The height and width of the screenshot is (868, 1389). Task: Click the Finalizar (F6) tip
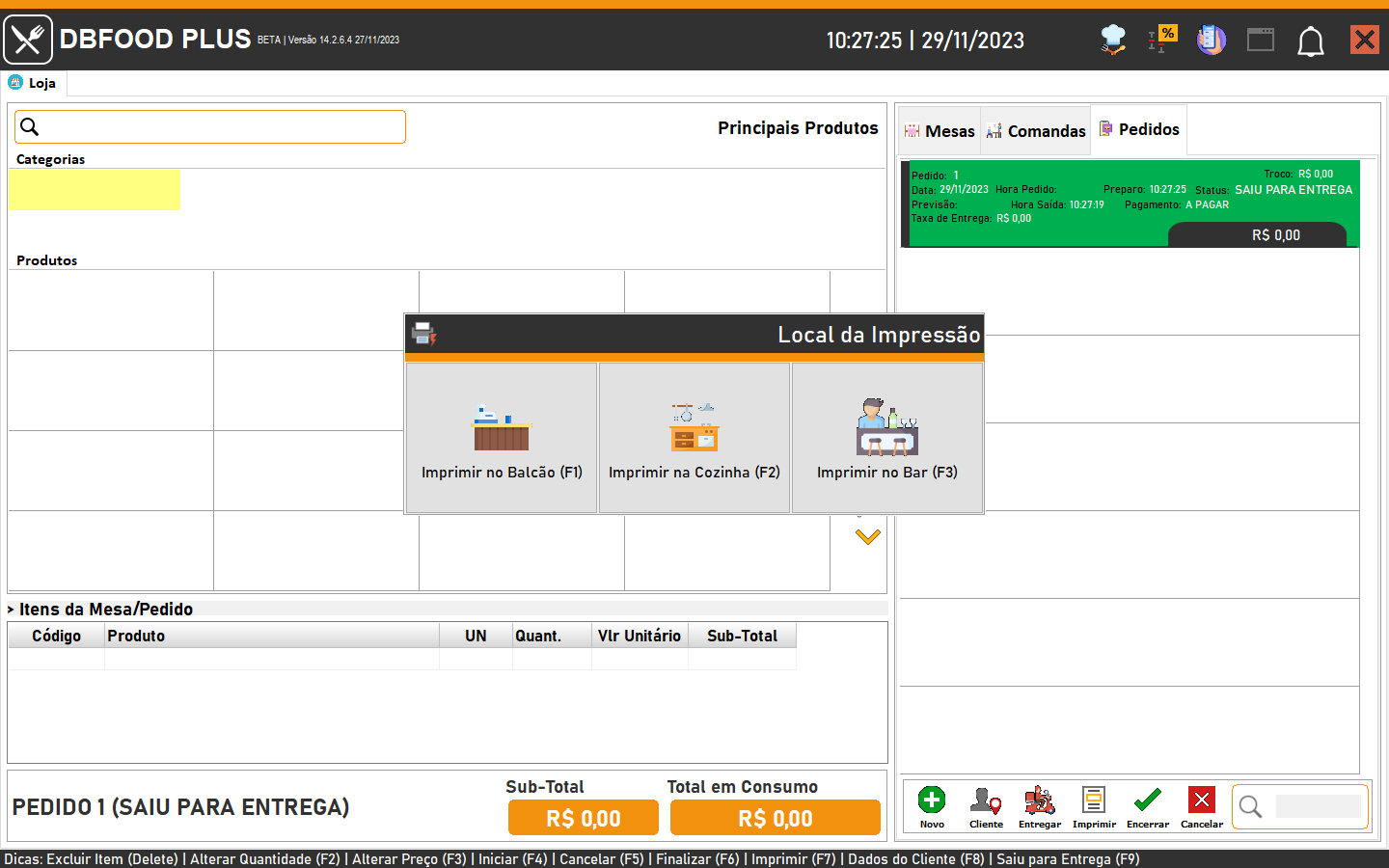click(x=697, y=859)
